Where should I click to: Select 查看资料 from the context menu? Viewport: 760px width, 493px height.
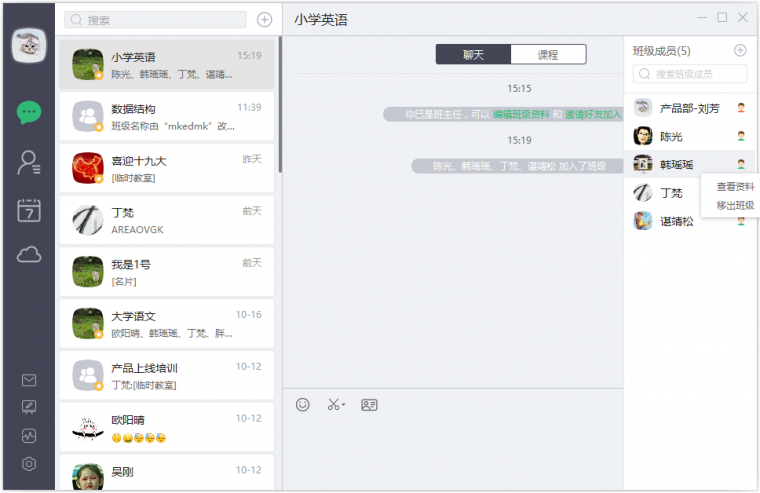click(735, 187)
